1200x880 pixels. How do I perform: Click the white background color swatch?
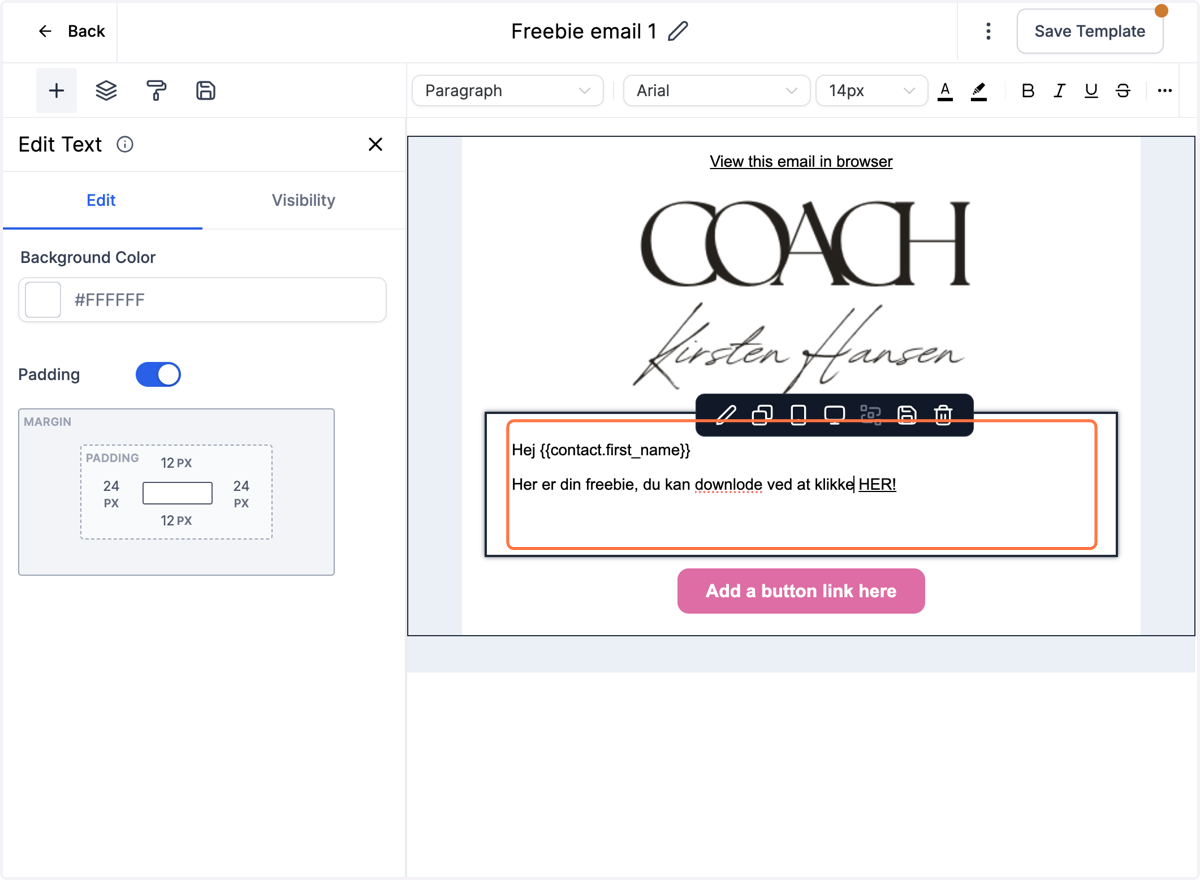43,300
